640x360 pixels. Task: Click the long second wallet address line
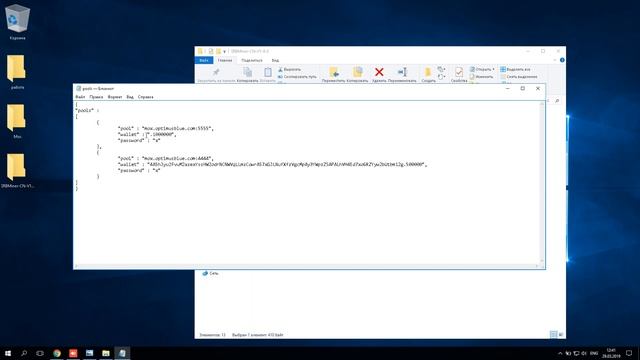pyautogui.click(x=272, y=164)
